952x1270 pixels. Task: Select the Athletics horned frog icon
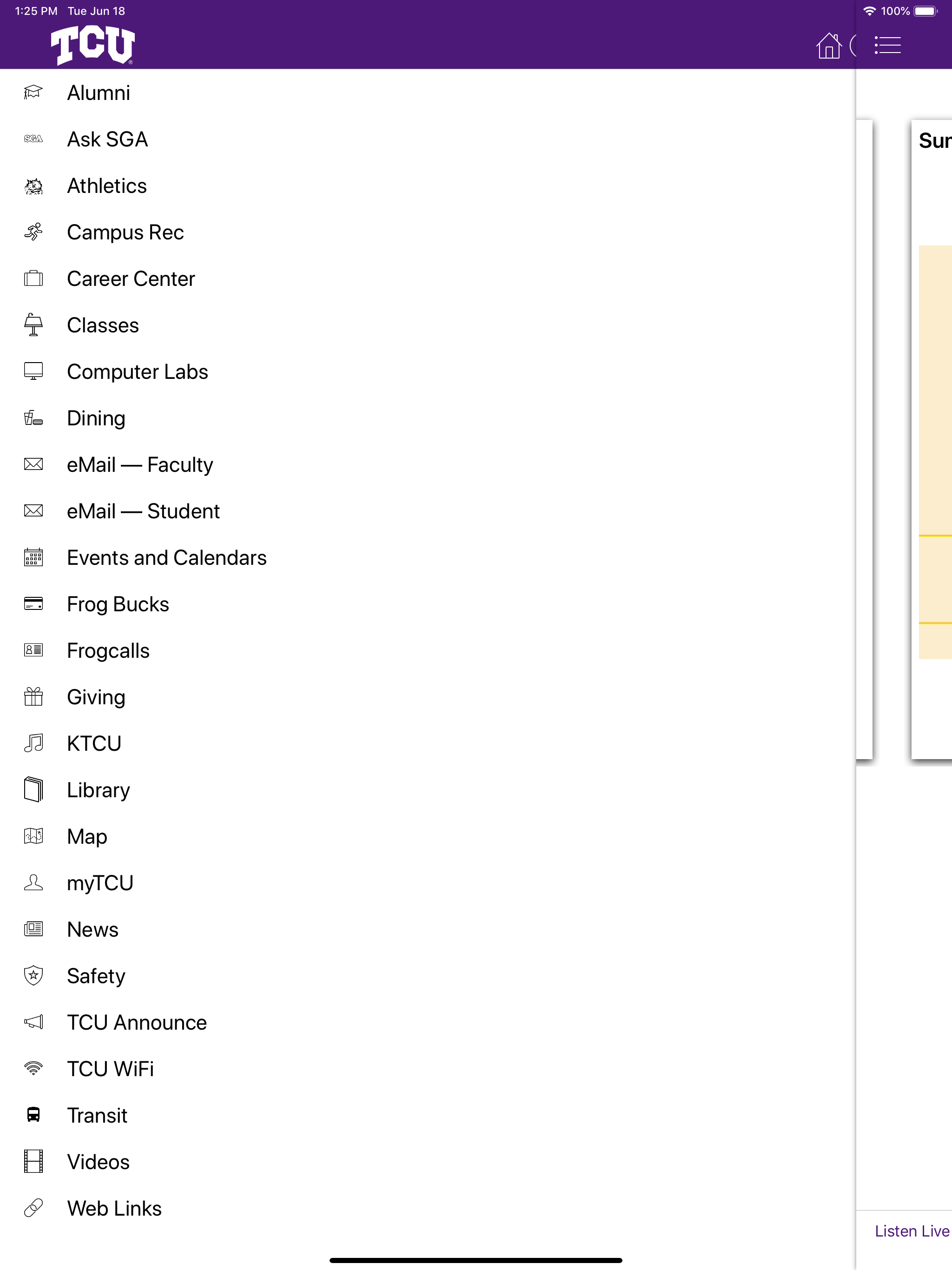click(33, 185)
